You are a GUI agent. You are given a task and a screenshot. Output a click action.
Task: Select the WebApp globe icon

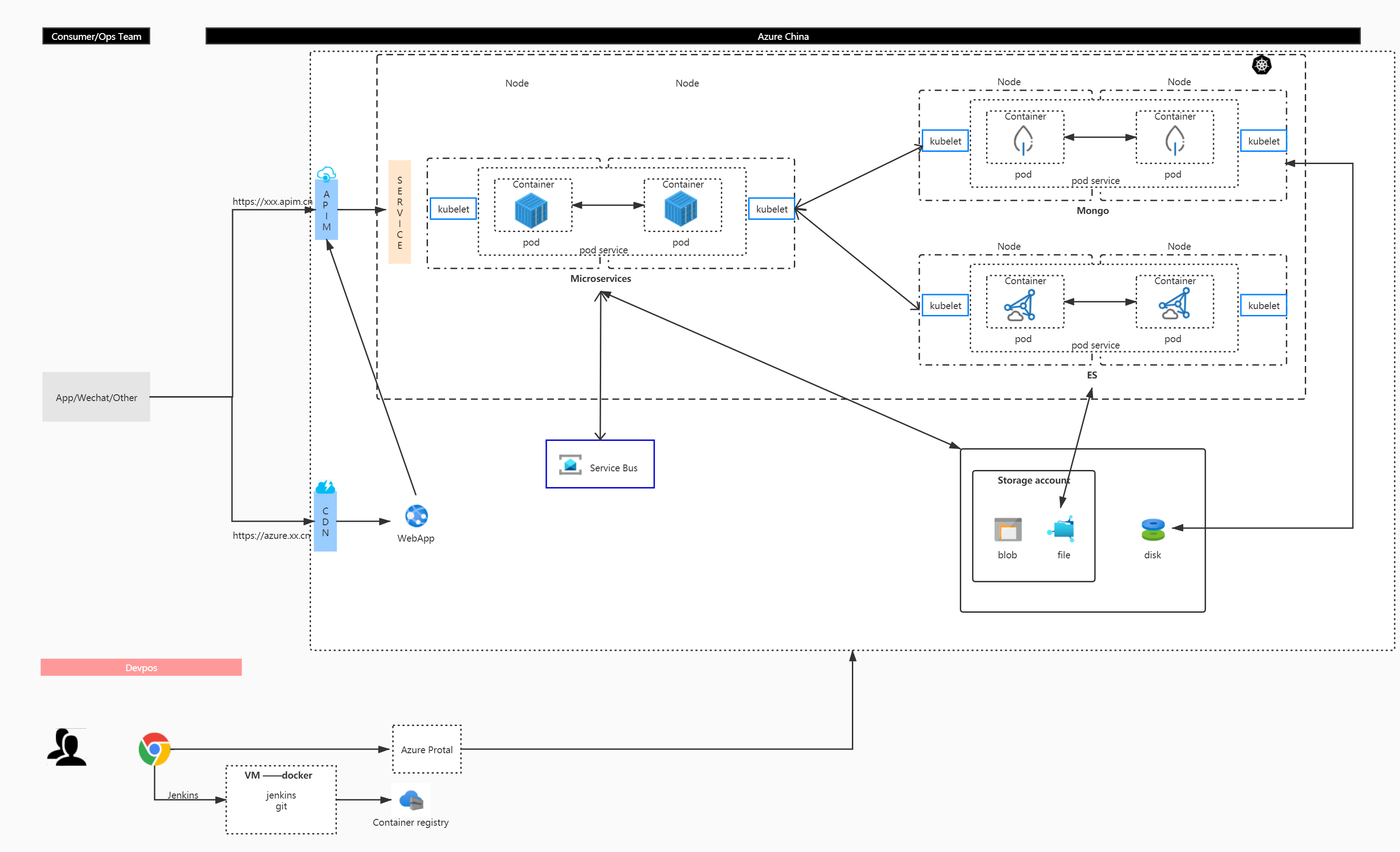point(417,516)
